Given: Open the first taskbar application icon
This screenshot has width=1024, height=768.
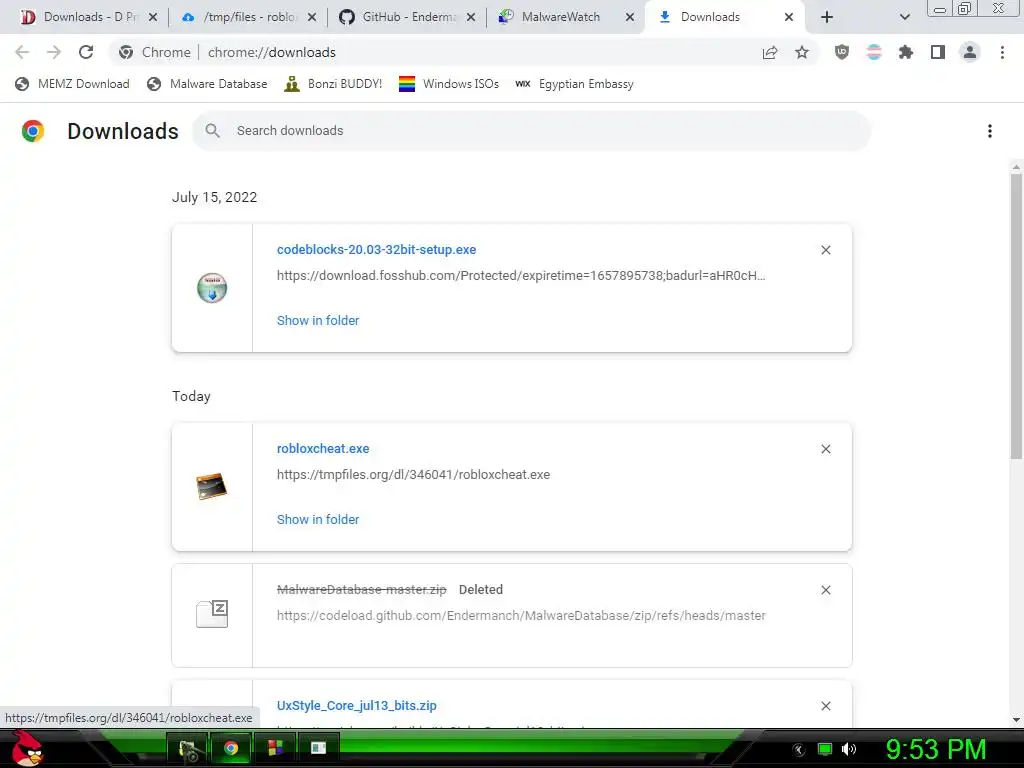Looking at the screenshot, I should 187,748.
